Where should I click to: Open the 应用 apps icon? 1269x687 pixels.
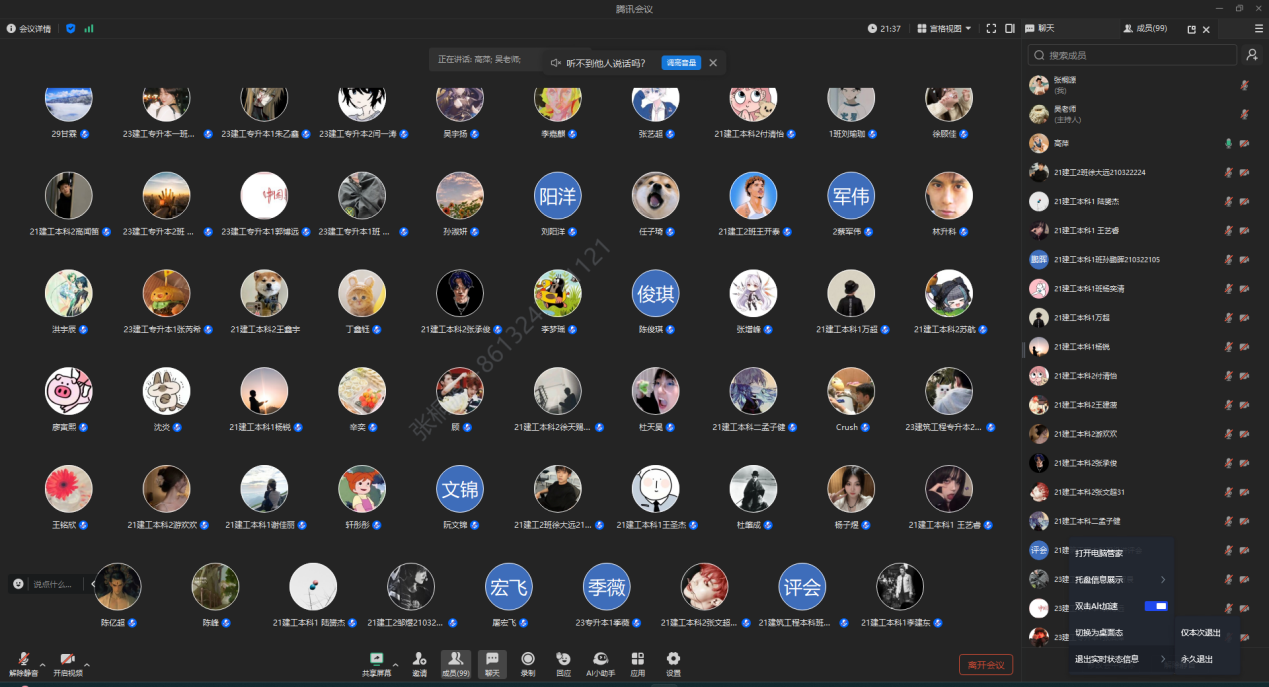pos(637,659)
